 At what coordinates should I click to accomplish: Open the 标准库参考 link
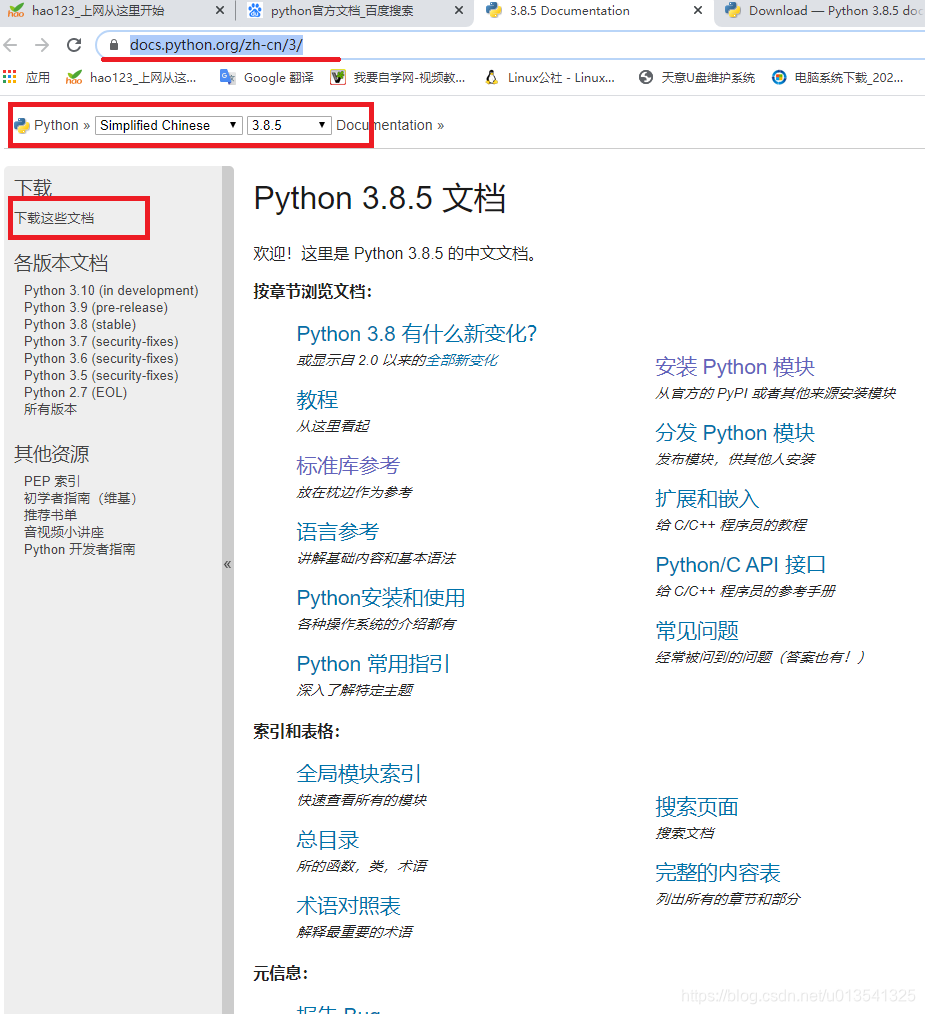[x=348, y=466]
